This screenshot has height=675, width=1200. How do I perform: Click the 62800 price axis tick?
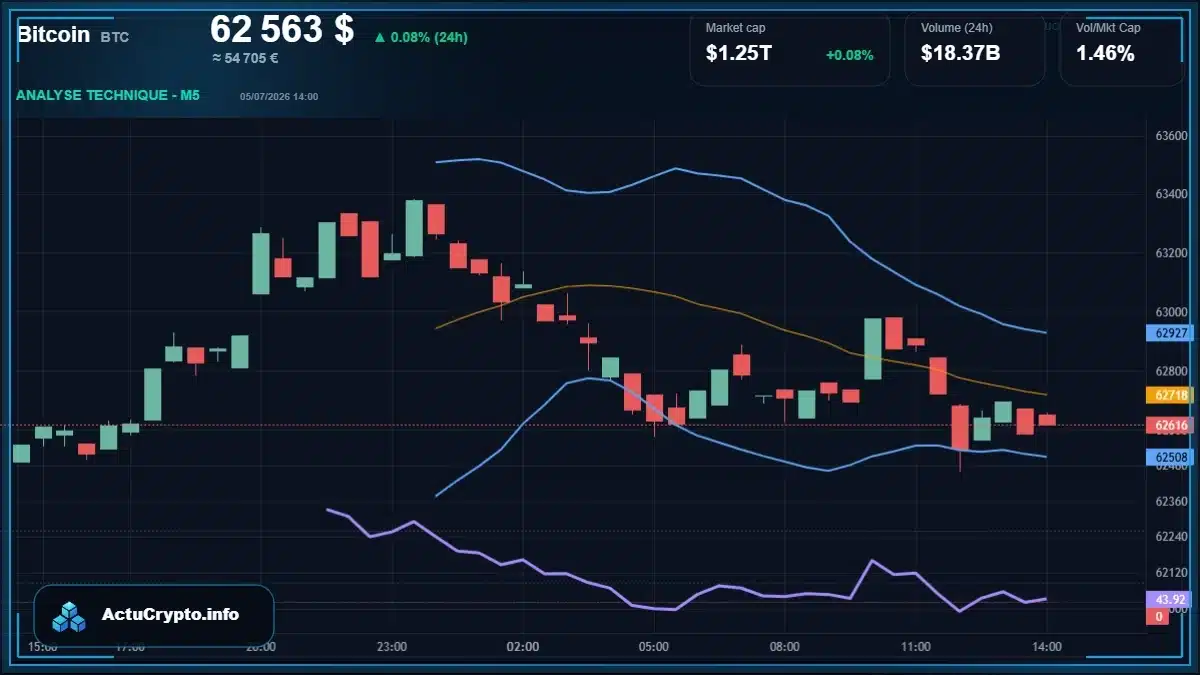click(1171, 371)
